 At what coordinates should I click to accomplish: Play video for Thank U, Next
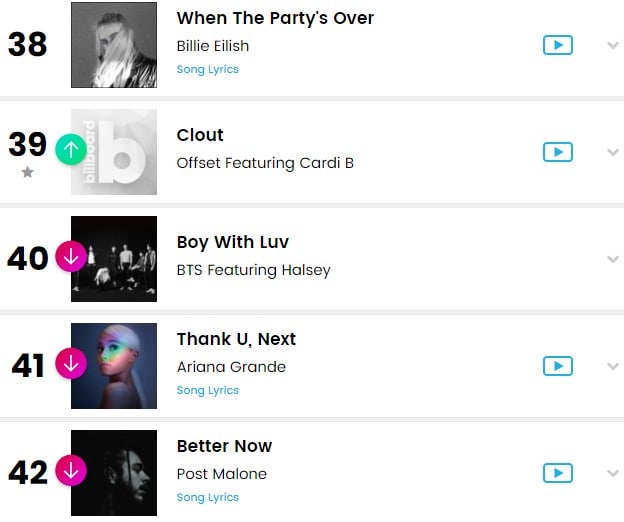pyautogui.click(x=557, y=366)
